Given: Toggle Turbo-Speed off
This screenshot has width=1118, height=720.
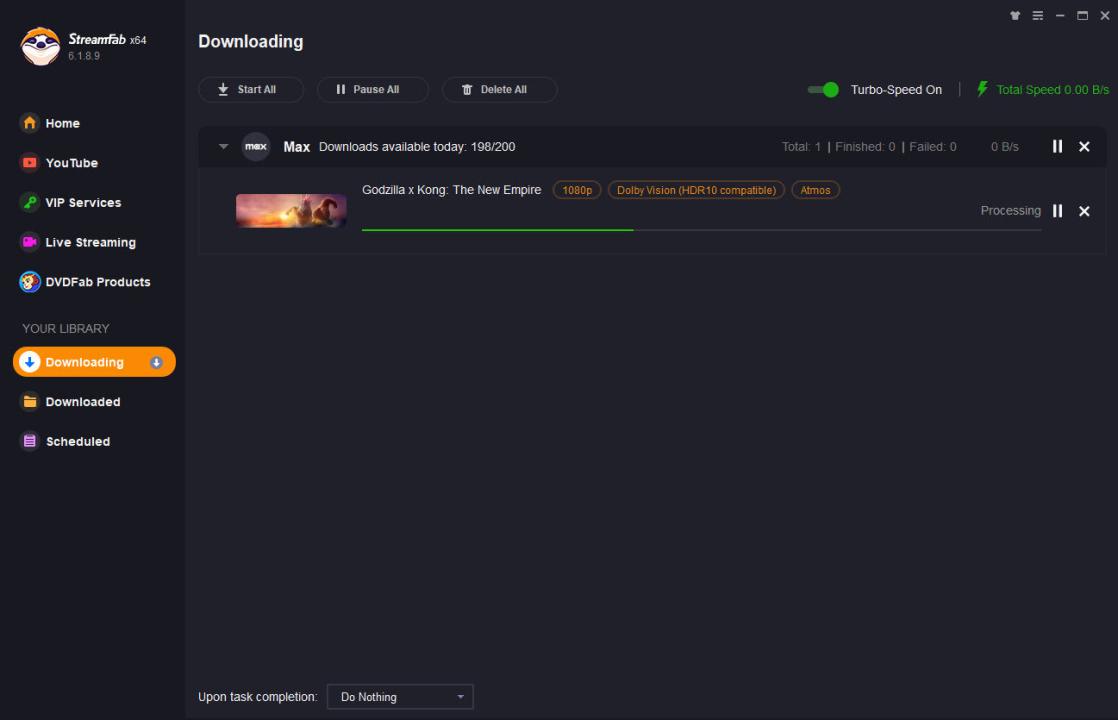Looking at the screenshot, I should click(x=823, y=90).
